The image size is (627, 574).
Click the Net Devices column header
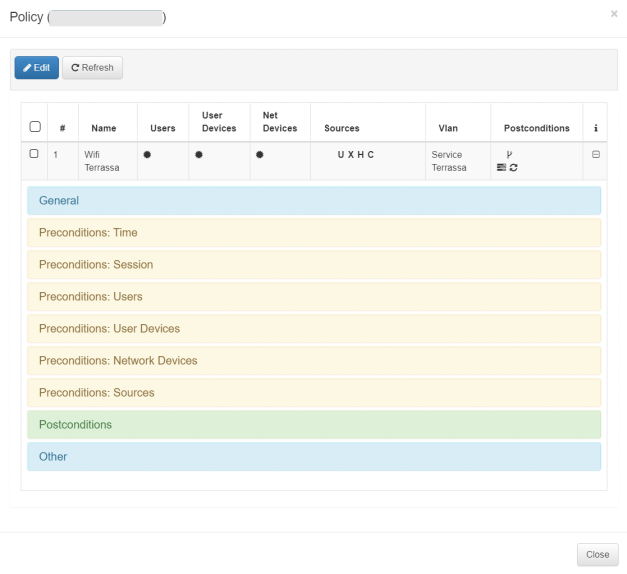pos(280,122)
